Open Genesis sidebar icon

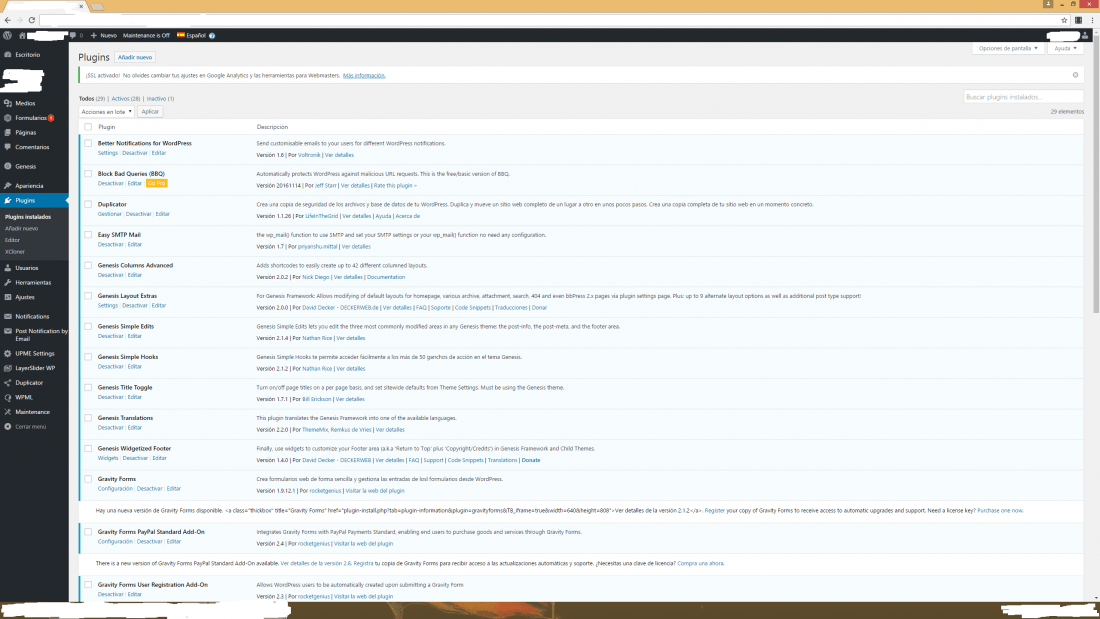(x=8, y=166)
